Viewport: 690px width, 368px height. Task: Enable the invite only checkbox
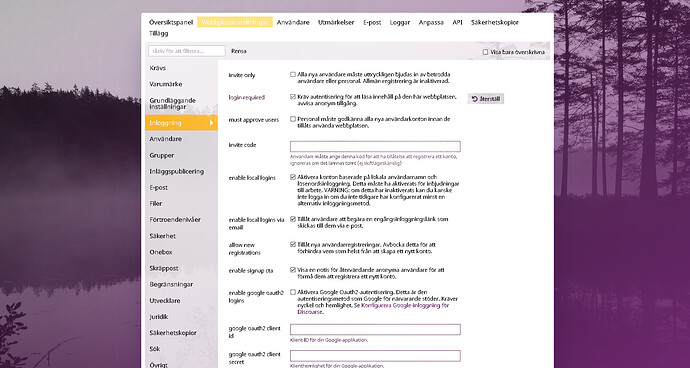[293, 74]
